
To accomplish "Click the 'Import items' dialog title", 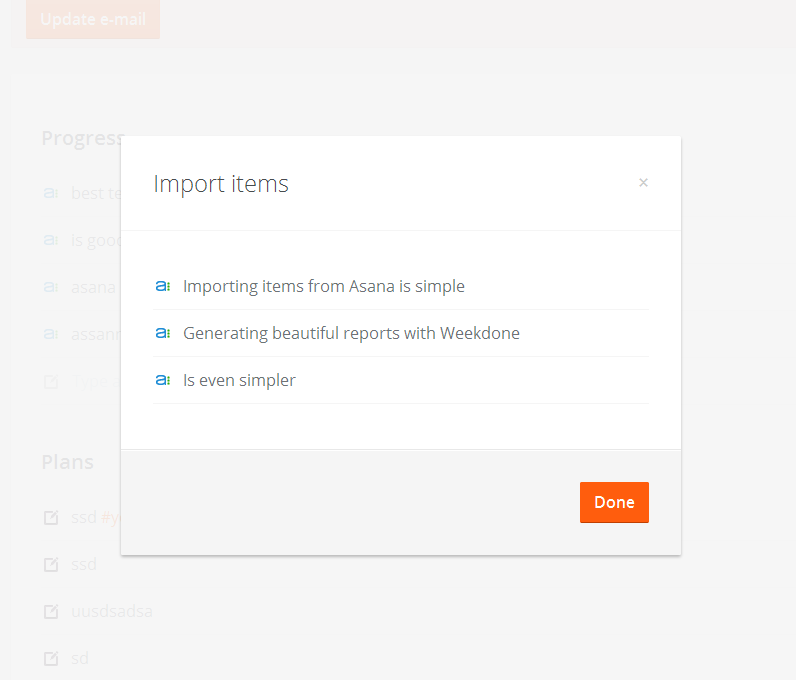I will pyautogui.click(x=221, y=184).
